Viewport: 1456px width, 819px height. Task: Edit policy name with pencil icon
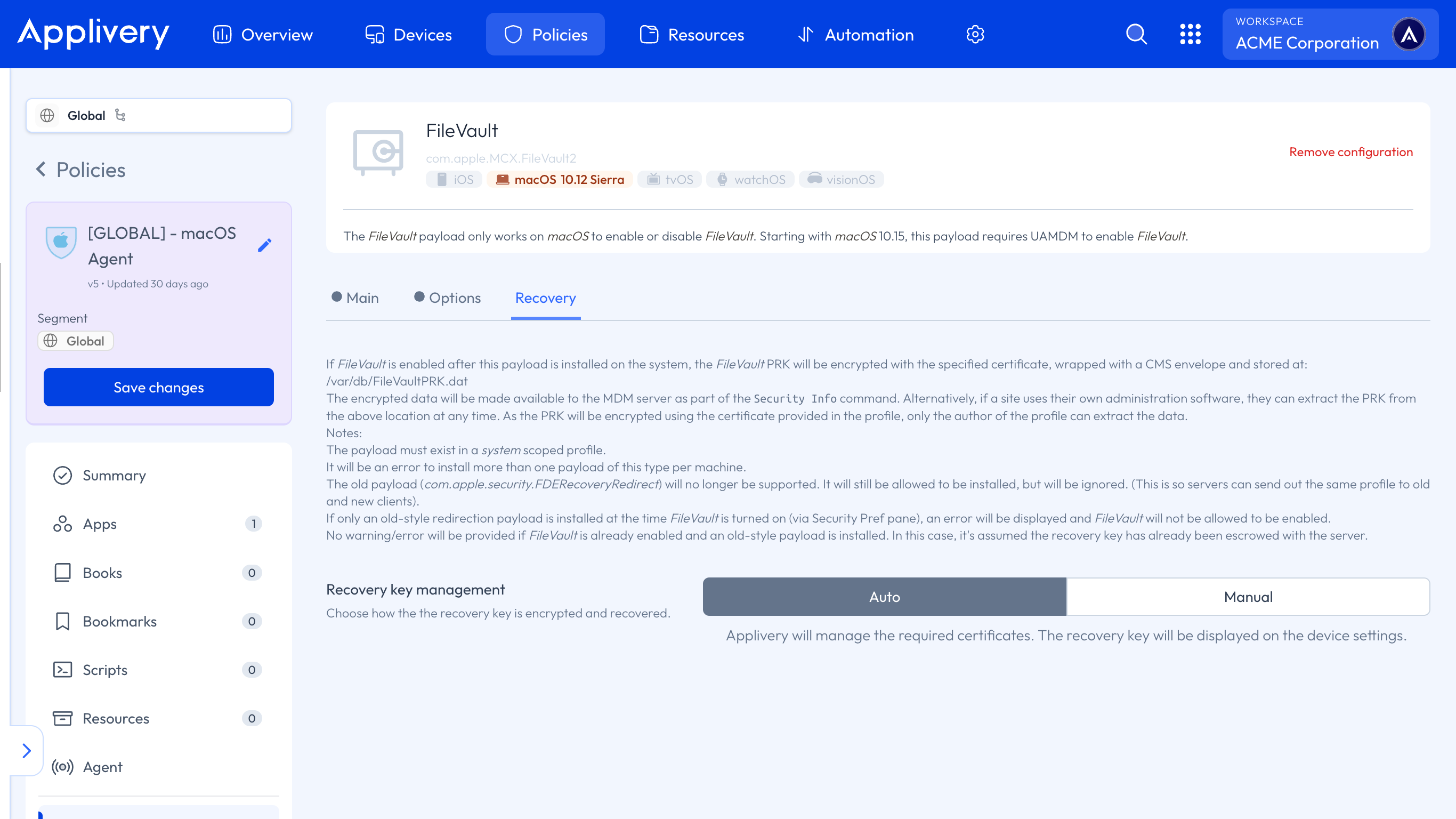coord(264,245)
